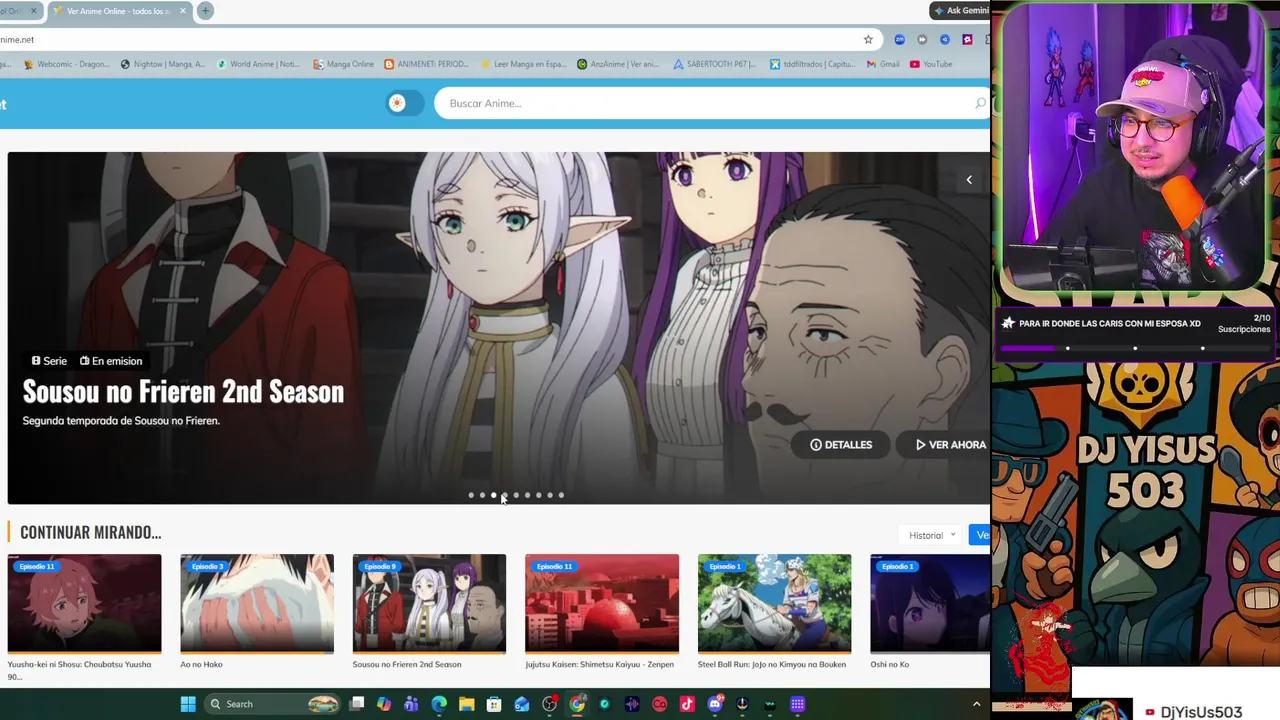Open Ao no Hako episode thumbnail
This screenshot has width=1280, height=720.
(x=257, y=603)
